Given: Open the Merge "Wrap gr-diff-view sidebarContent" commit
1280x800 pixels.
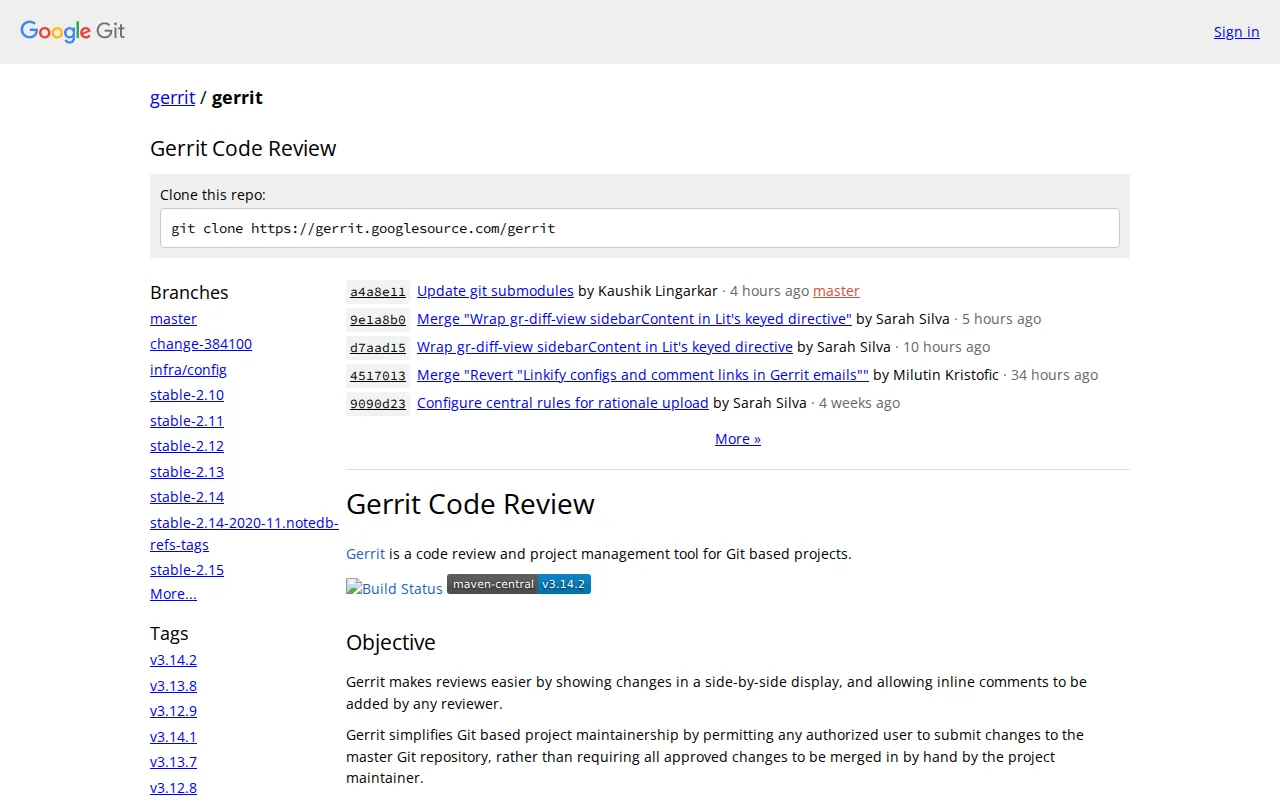Looking at the screenshot, I should pos(634,318).
